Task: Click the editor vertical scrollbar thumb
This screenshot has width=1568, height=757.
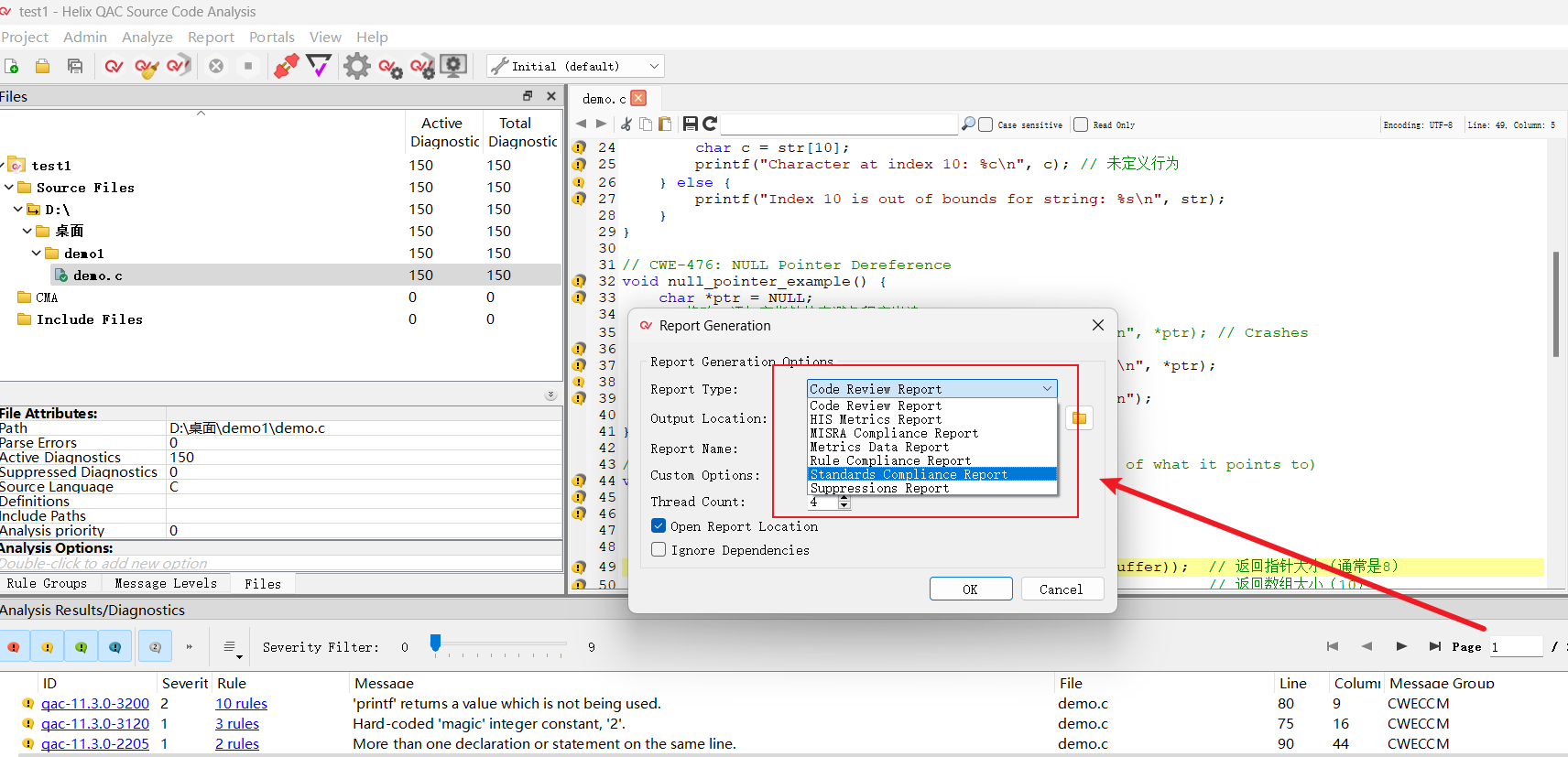Action: 1556,304
